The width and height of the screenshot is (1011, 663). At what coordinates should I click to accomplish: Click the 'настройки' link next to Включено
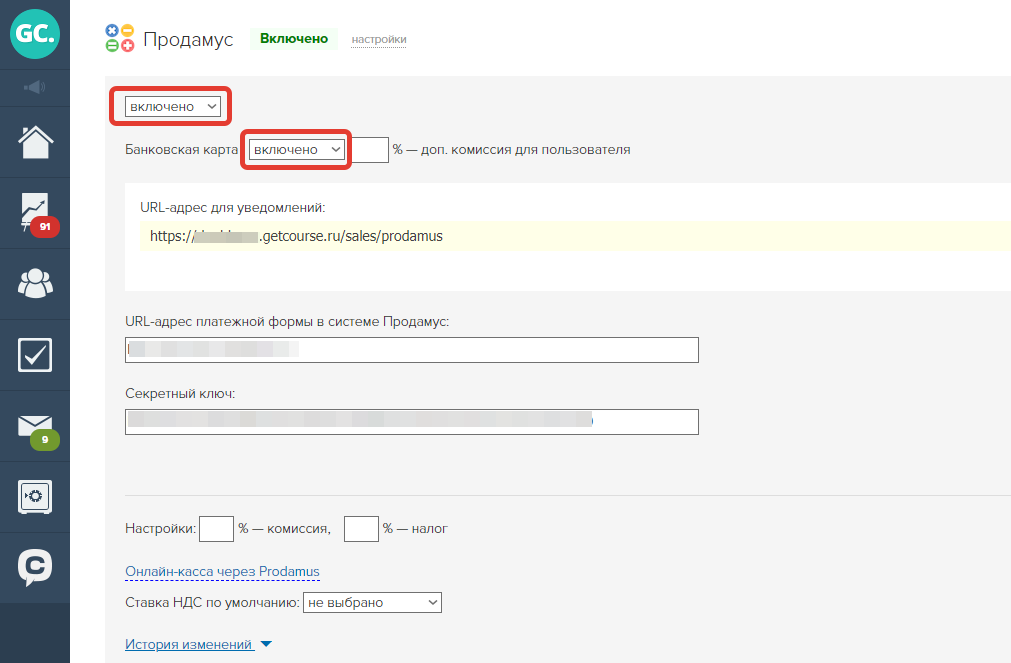tap(378, 39)
